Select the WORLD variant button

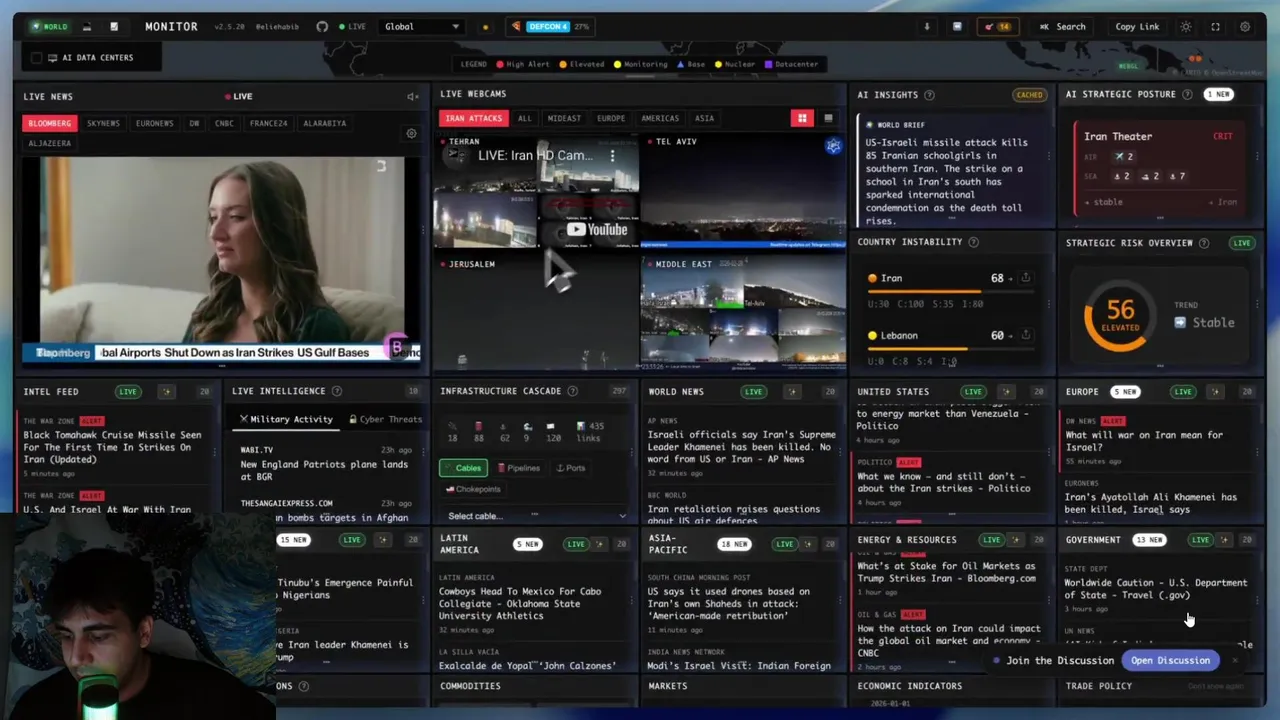49,27
